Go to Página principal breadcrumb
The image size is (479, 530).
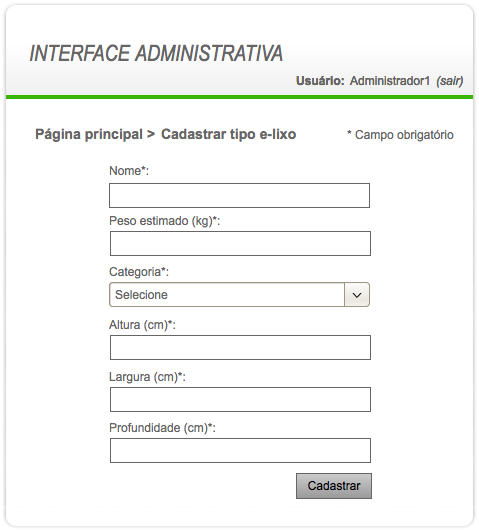click(x=89, y=134)
